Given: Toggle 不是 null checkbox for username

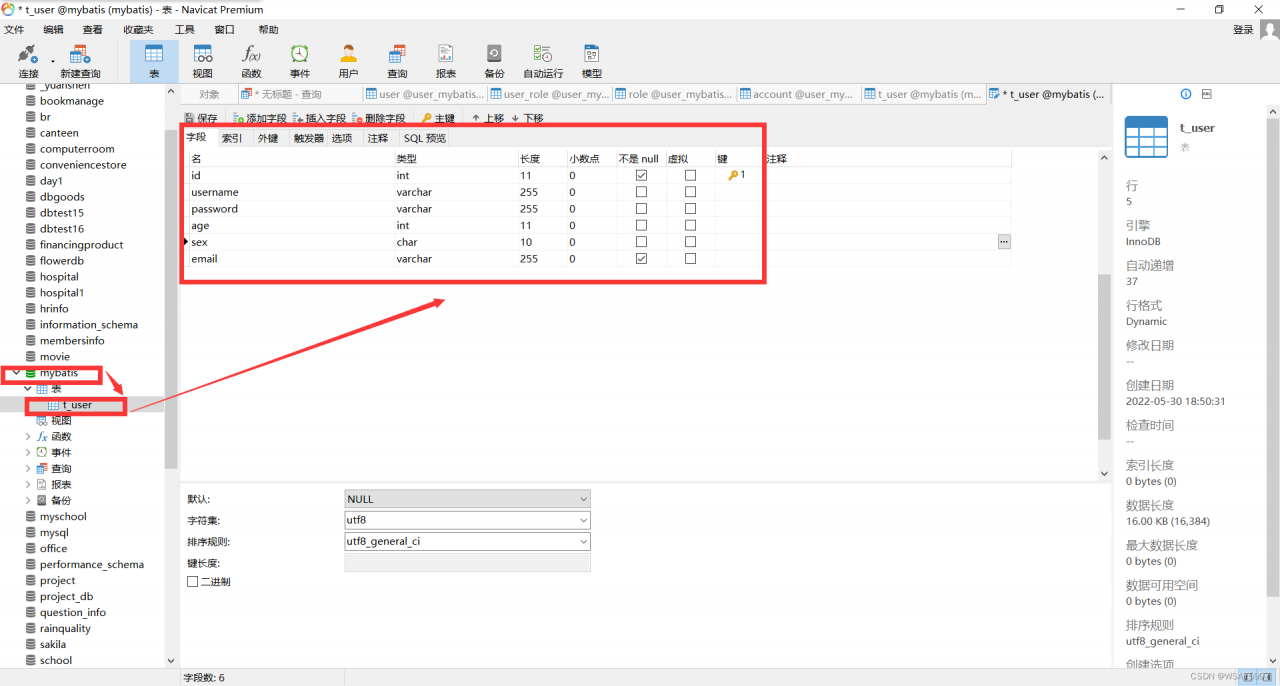Looking at the screenshot, I should tap(641, 192).
